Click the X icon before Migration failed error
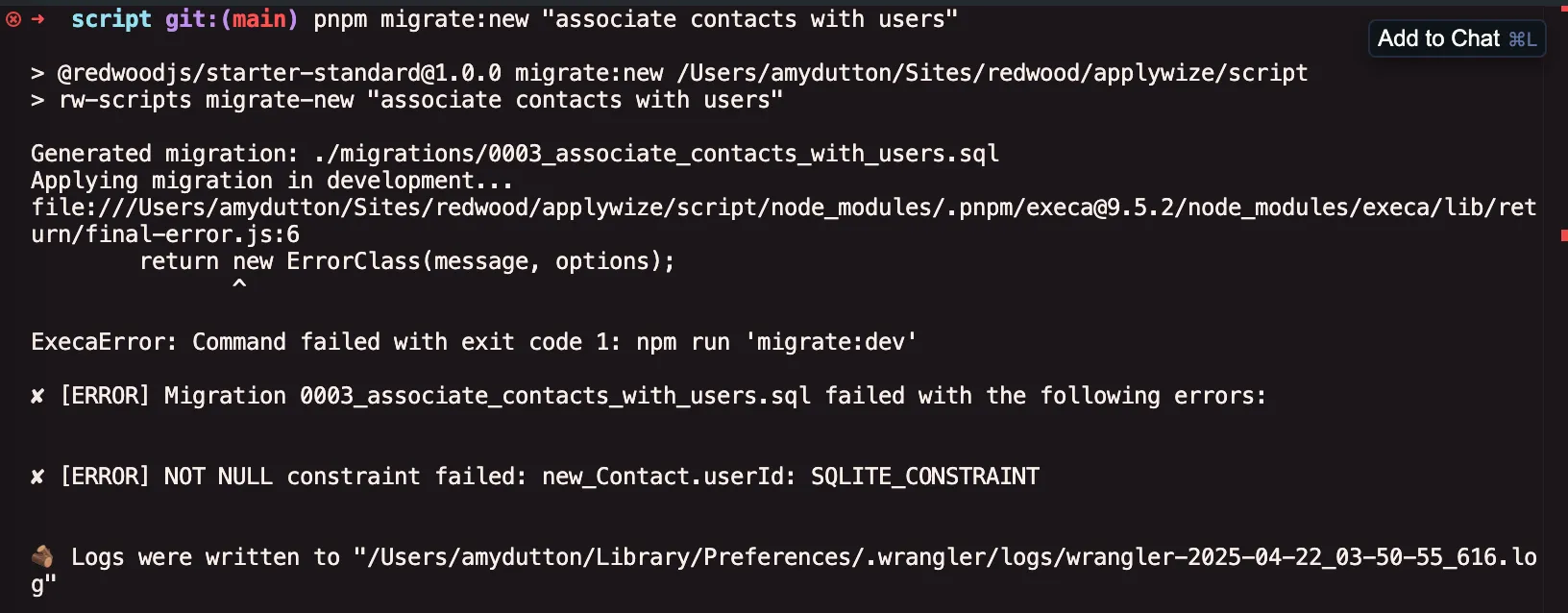1568x613 pixels. point(37,396)
